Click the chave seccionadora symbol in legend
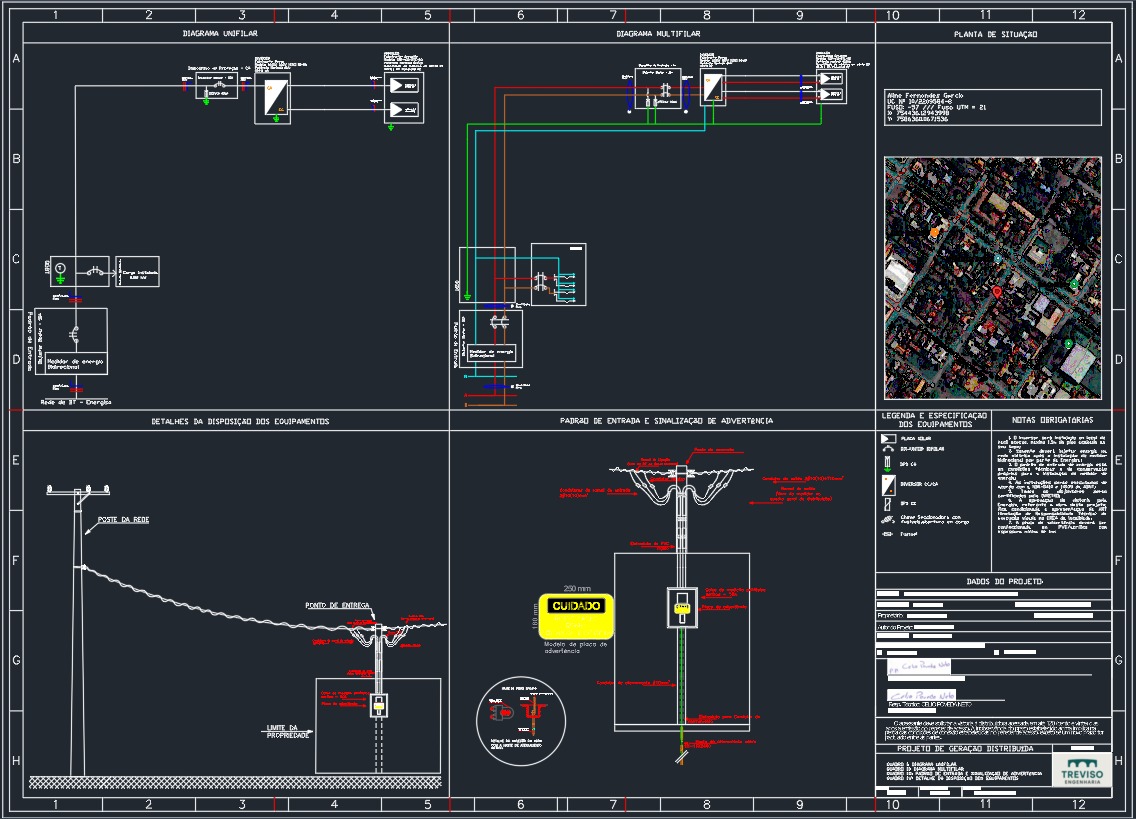The width and height of the screenshot is (1136, 819). pos(888,520)
